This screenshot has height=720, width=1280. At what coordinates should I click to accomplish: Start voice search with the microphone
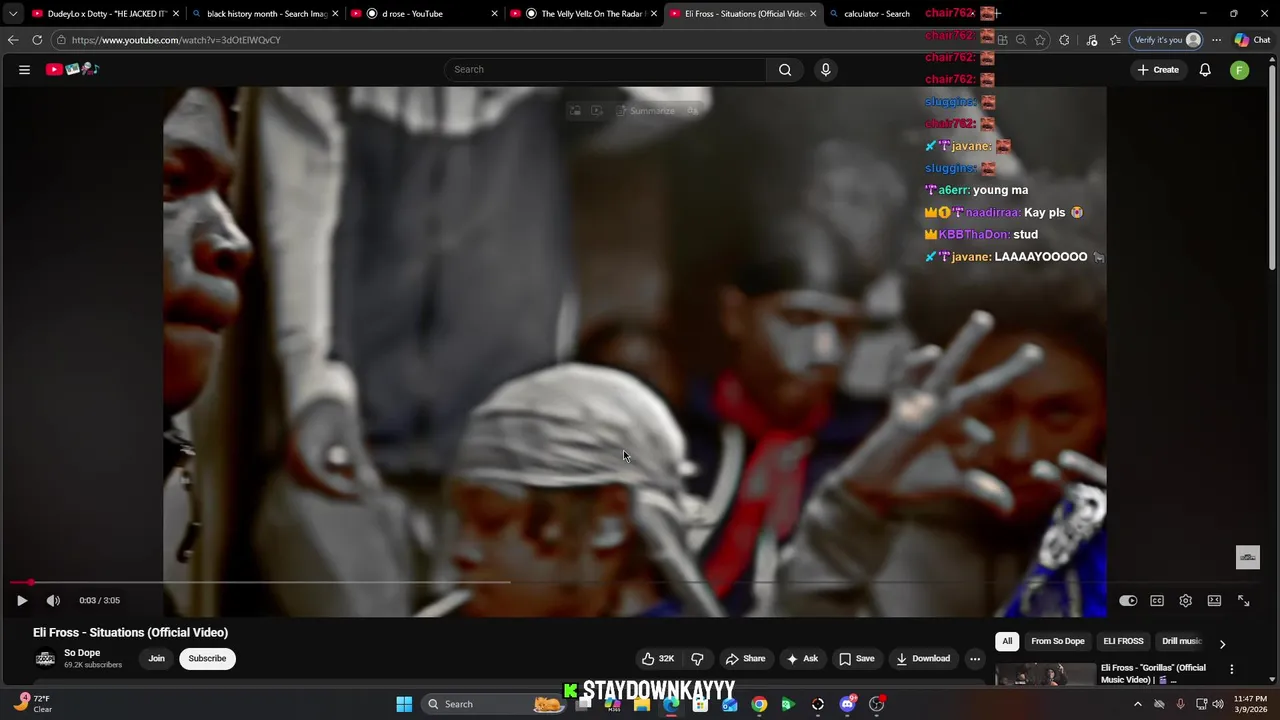825,69
